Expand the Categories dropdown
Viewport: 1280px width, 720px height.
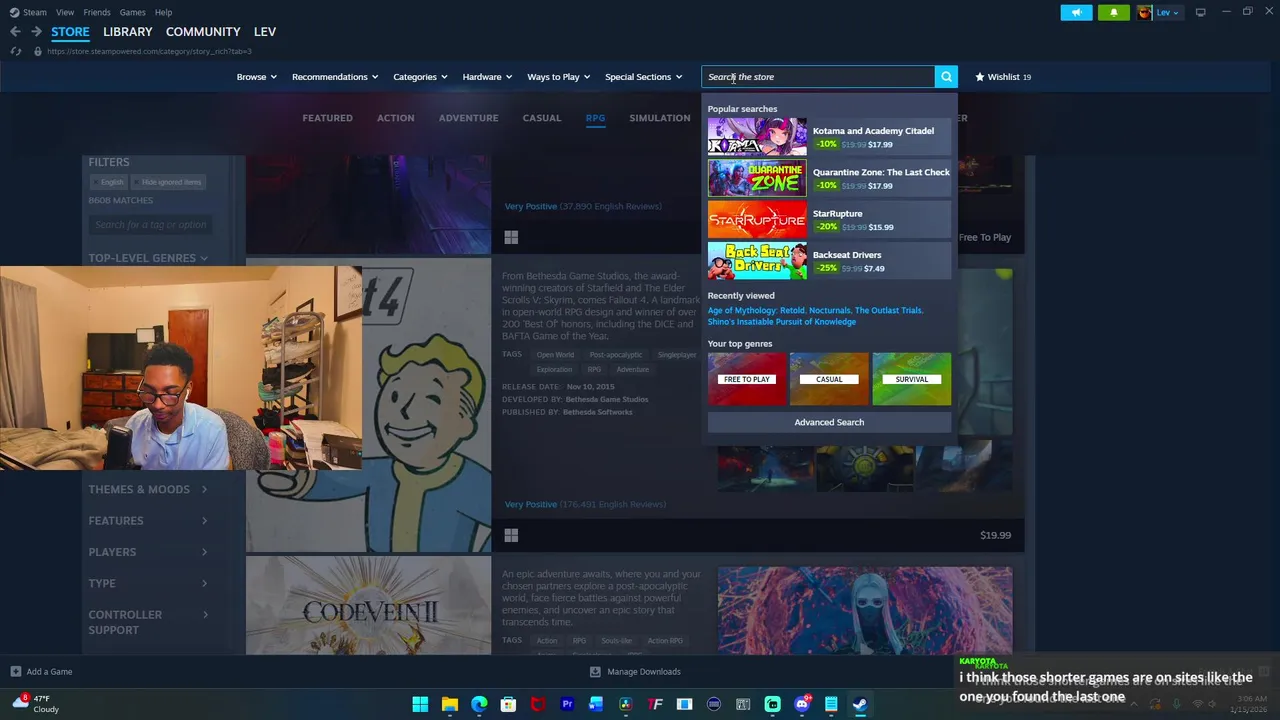(x=420, y=77)
